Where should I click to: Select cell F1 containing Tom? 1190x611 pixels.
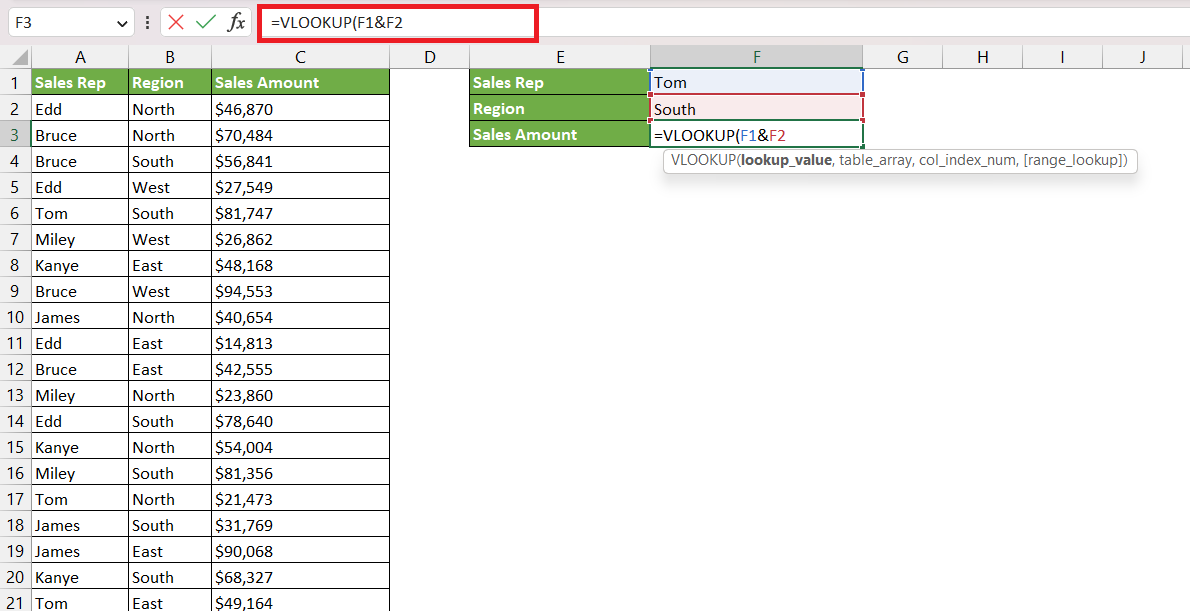pyautogui.click(x=757, y=83)
